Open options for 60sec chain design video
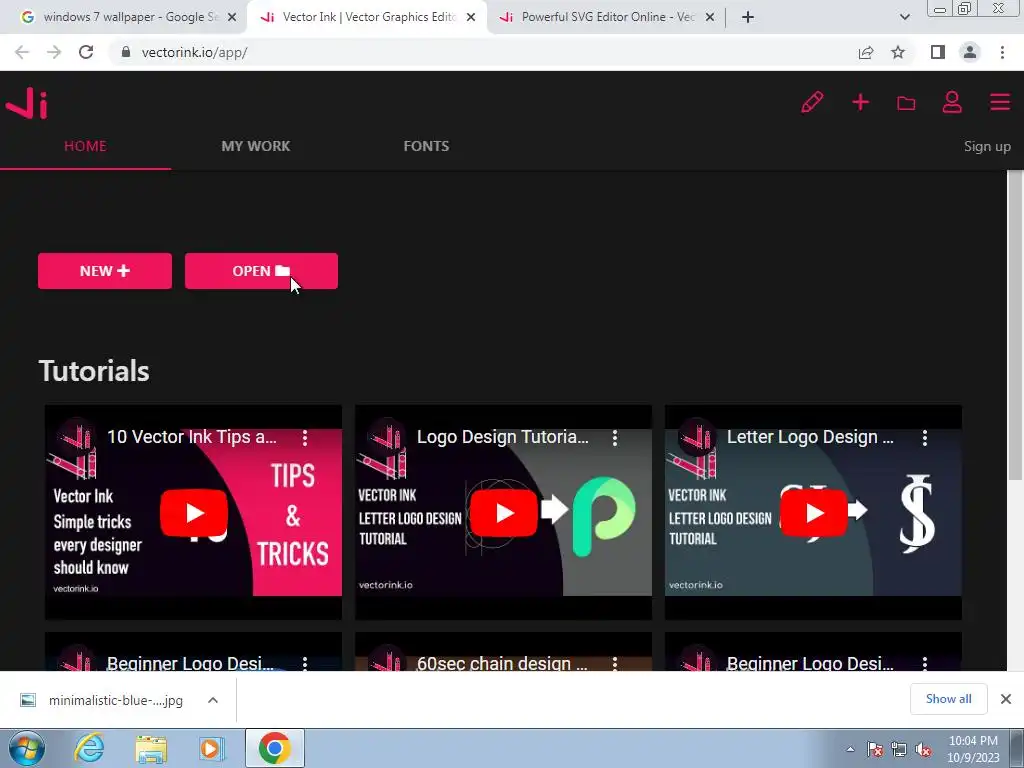The width and height of the screenshot is (1024, 768). pyautogui.click(x=615, y=664)
